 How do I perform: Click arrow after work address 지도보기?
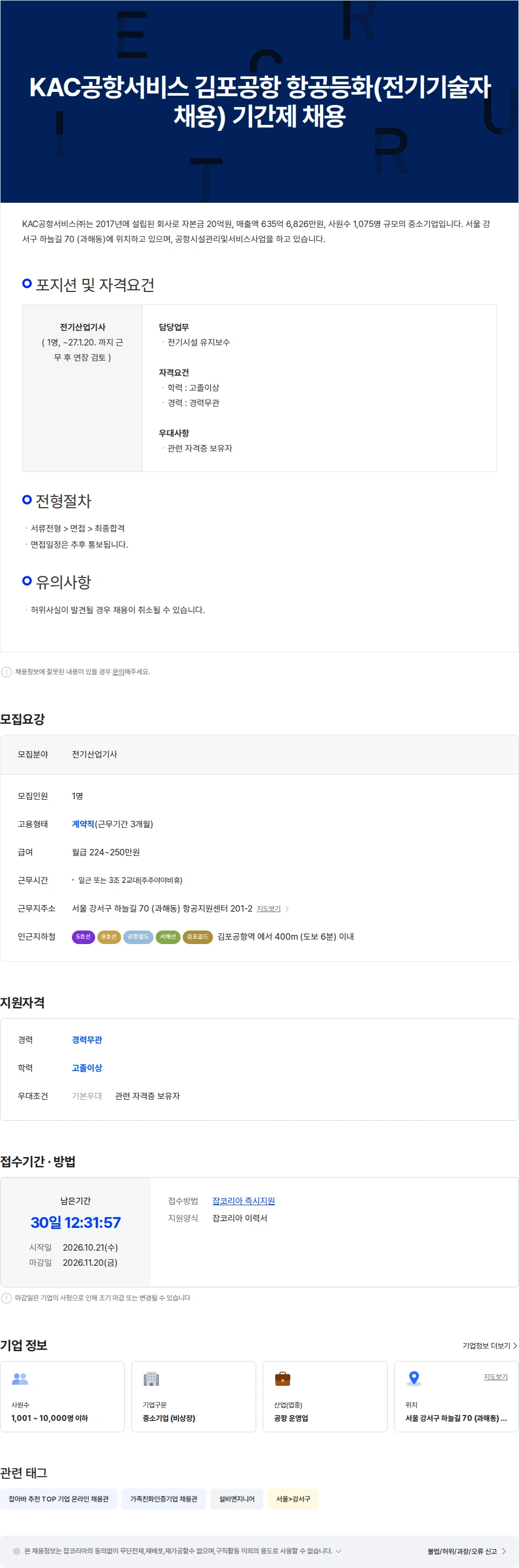pyautogui.click(x=287, y=908)
